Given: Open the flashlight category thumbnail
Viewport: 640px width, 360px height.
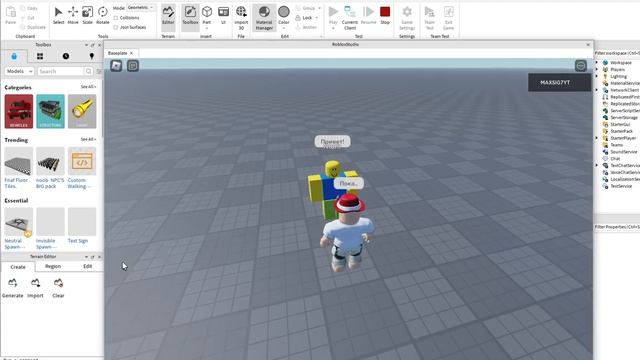Looking at the screenshot, I should point(82,111).
